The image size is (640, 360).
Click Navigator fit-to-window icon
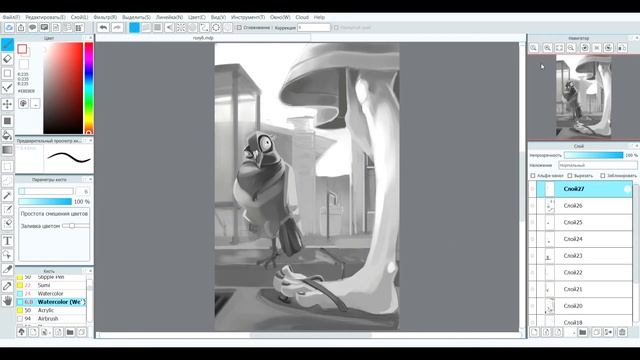point(559,48)
